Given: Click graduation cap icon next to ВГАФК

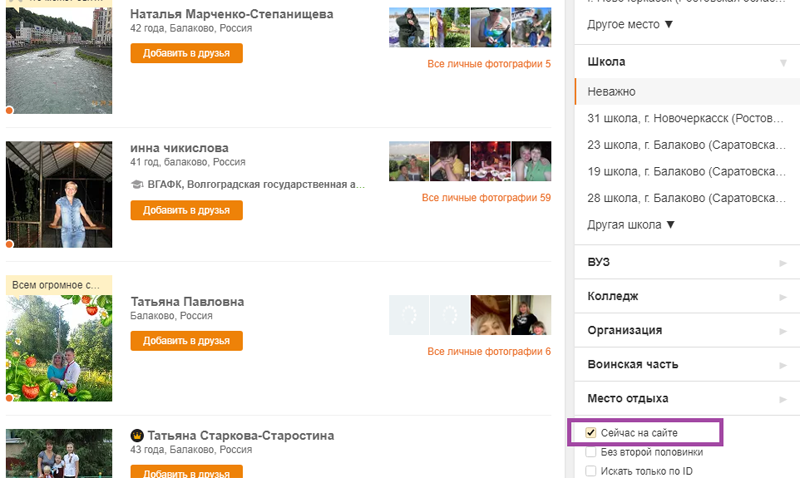Looking at the screenshot, I should point(137,185).
